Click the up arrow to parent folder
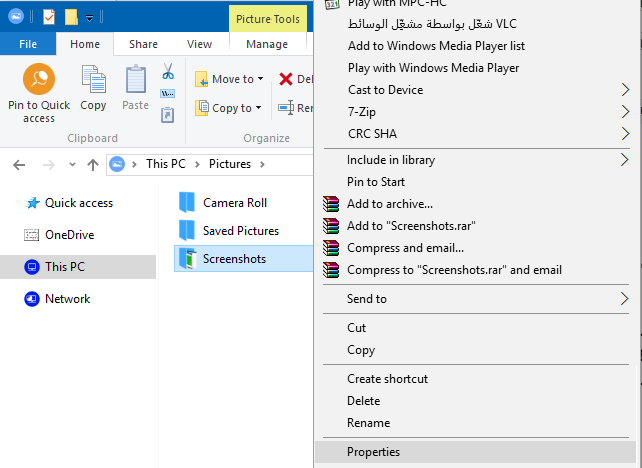This screenshot has height=468, width=642. coord(93,165)
